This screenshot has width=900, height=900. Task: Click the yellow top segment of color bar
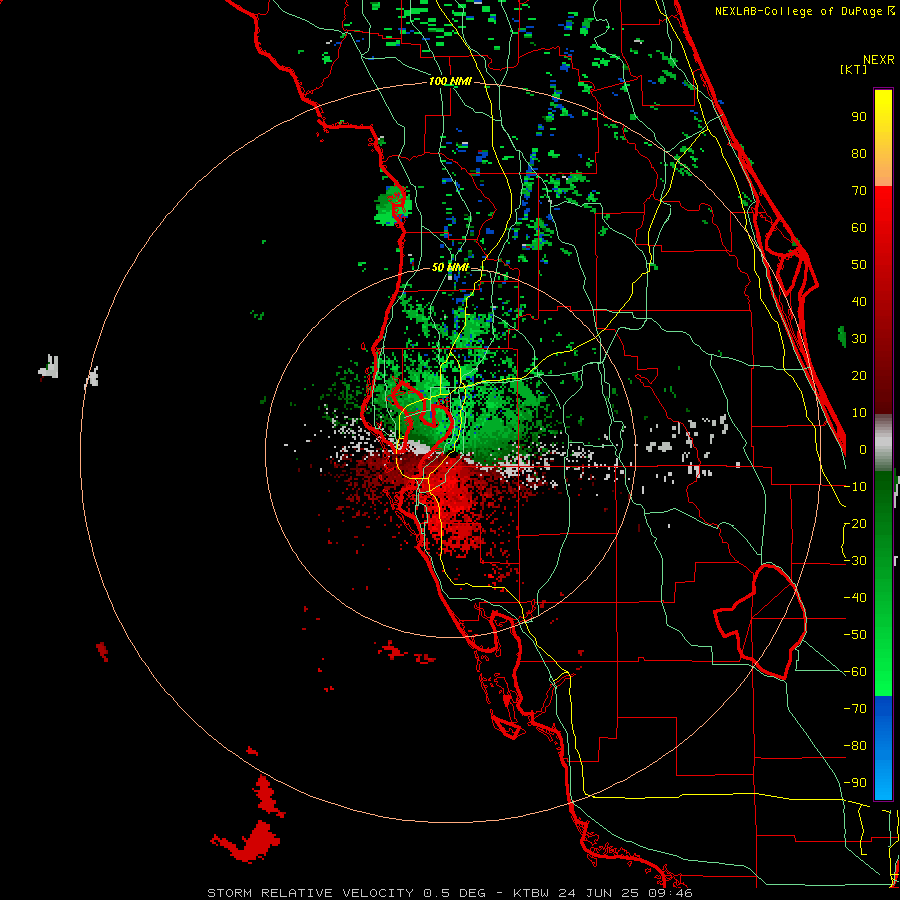click(883, 138)
